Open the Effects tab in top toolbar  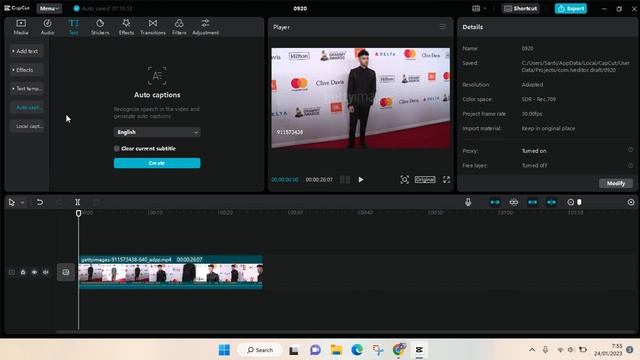coord(126,27)
